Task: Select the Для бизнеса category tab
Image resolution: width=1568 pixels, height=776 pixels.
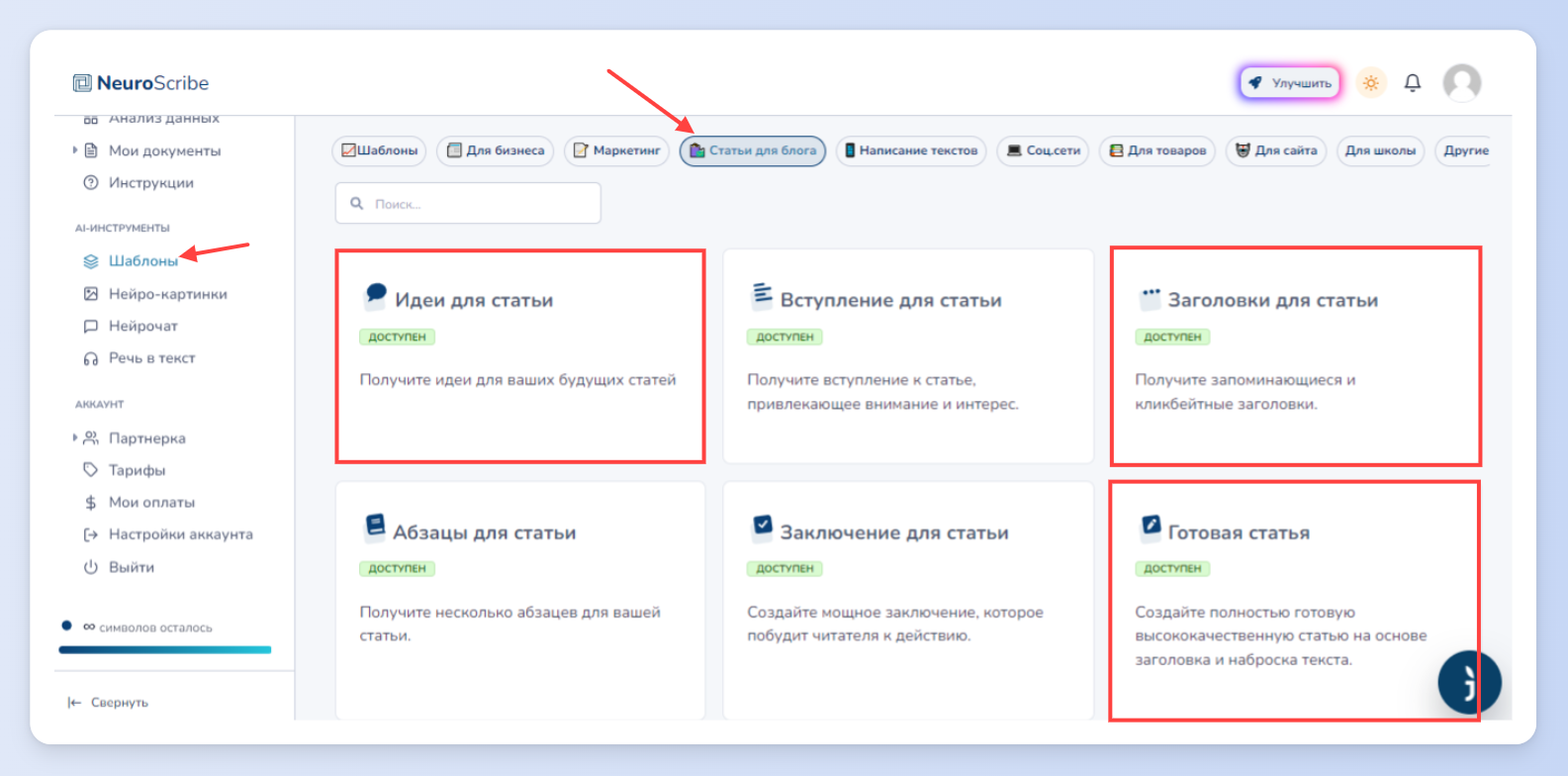Action: (496, 150)
